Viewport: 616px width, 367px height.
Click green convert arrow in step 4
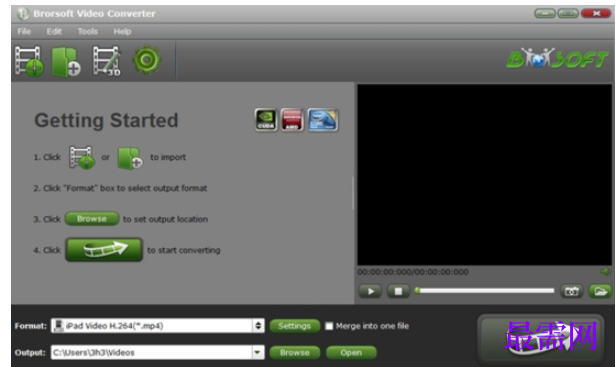[104, 250]
